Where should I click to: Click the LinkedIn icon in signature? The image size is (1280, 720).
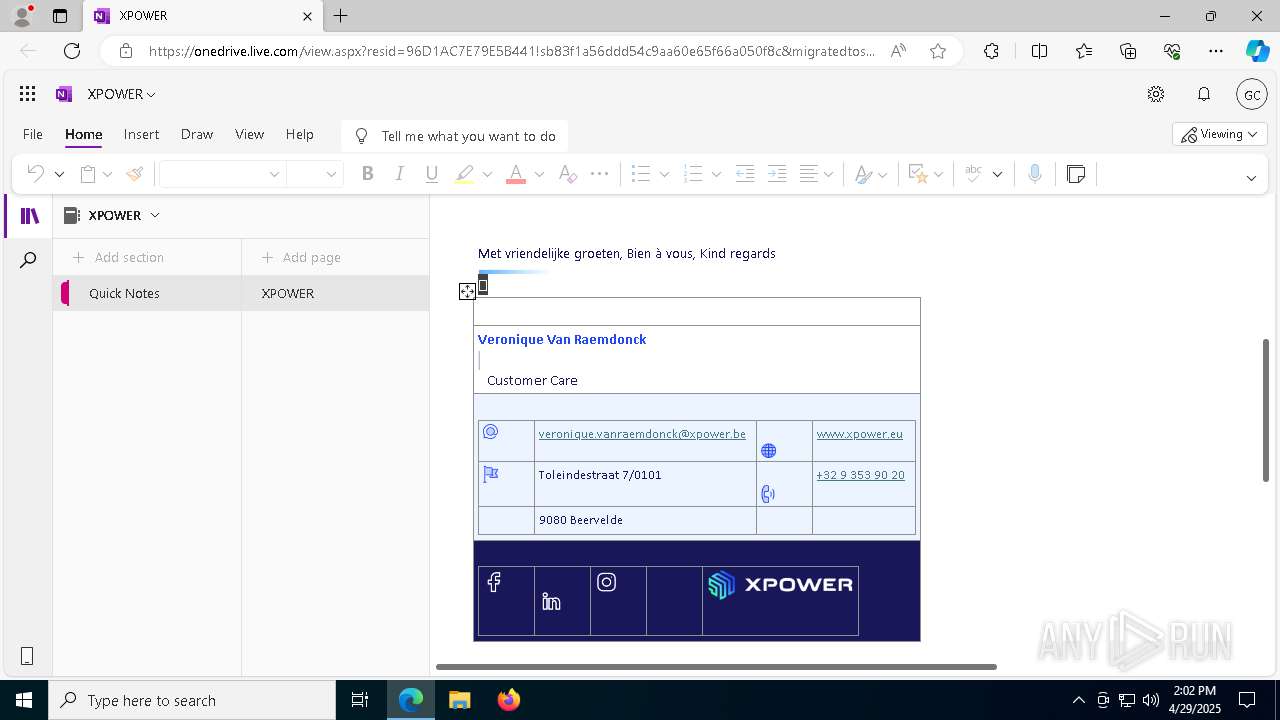(551, 601)
